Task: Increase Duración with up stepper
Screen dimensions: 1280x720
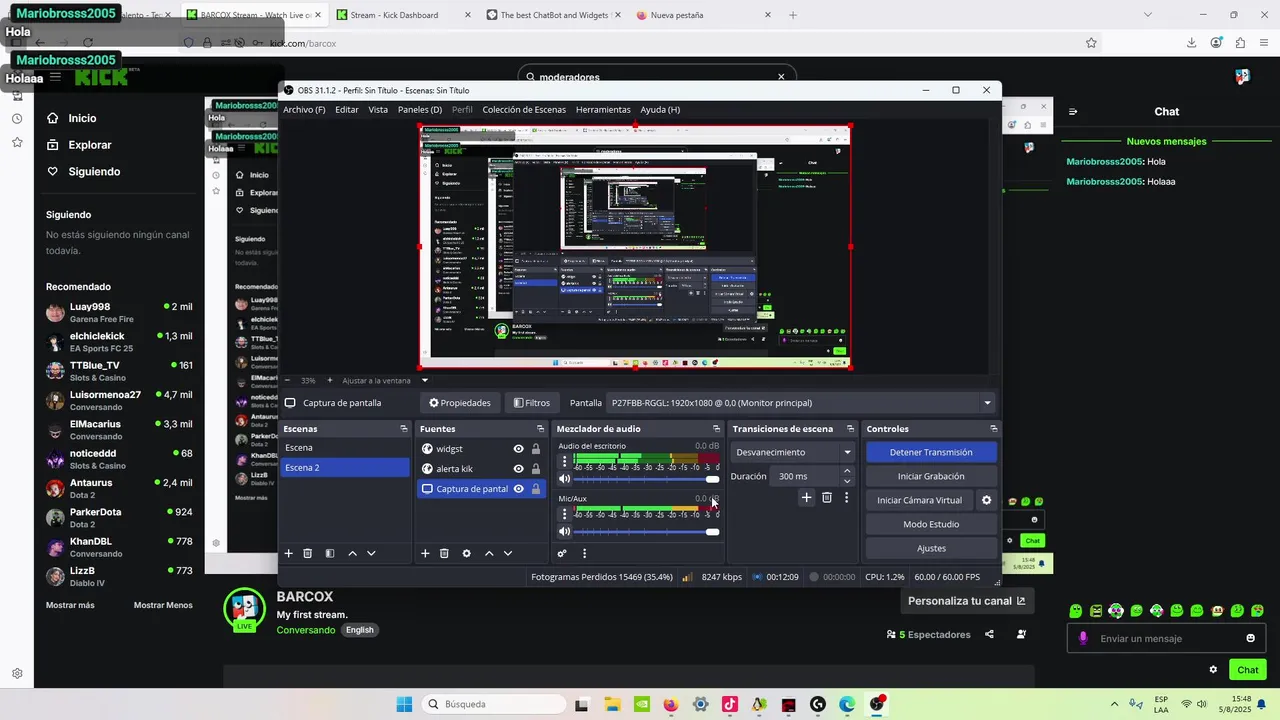Action: 848,471
